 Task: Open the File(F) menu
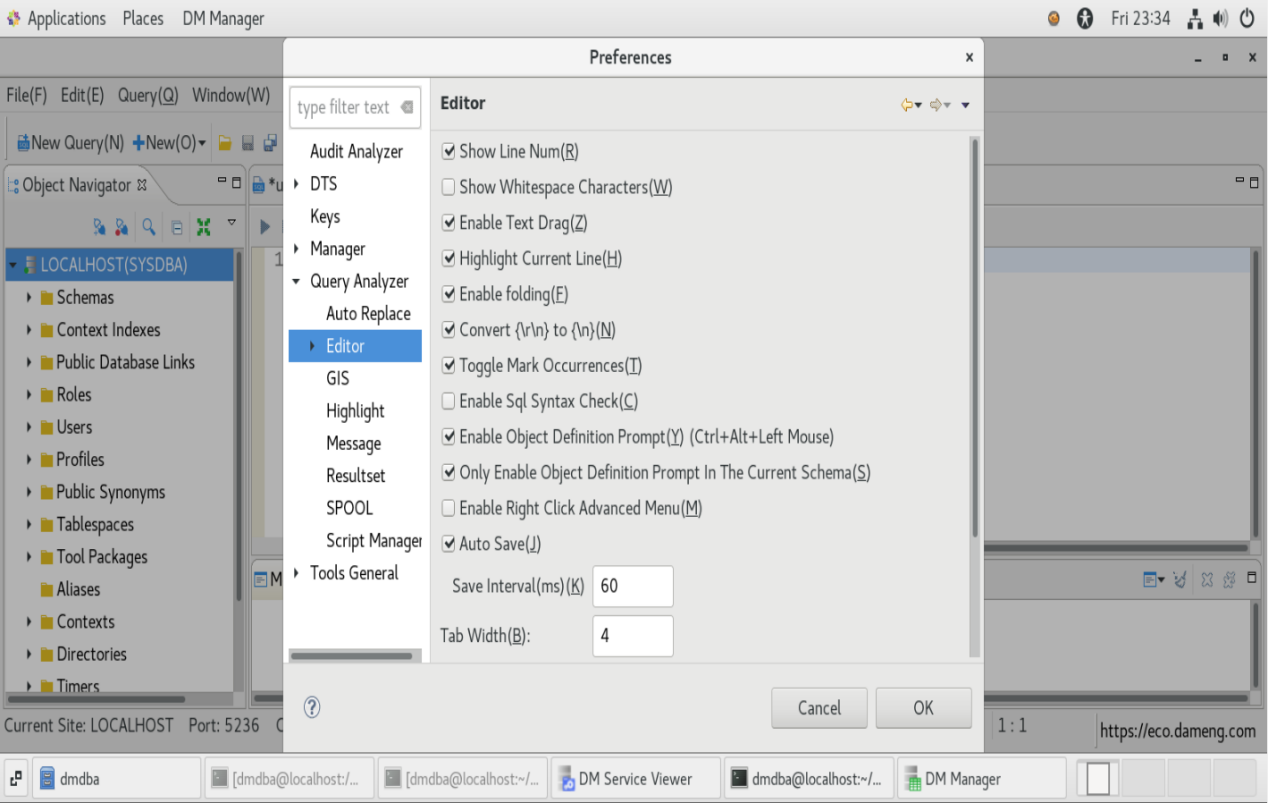27,96
